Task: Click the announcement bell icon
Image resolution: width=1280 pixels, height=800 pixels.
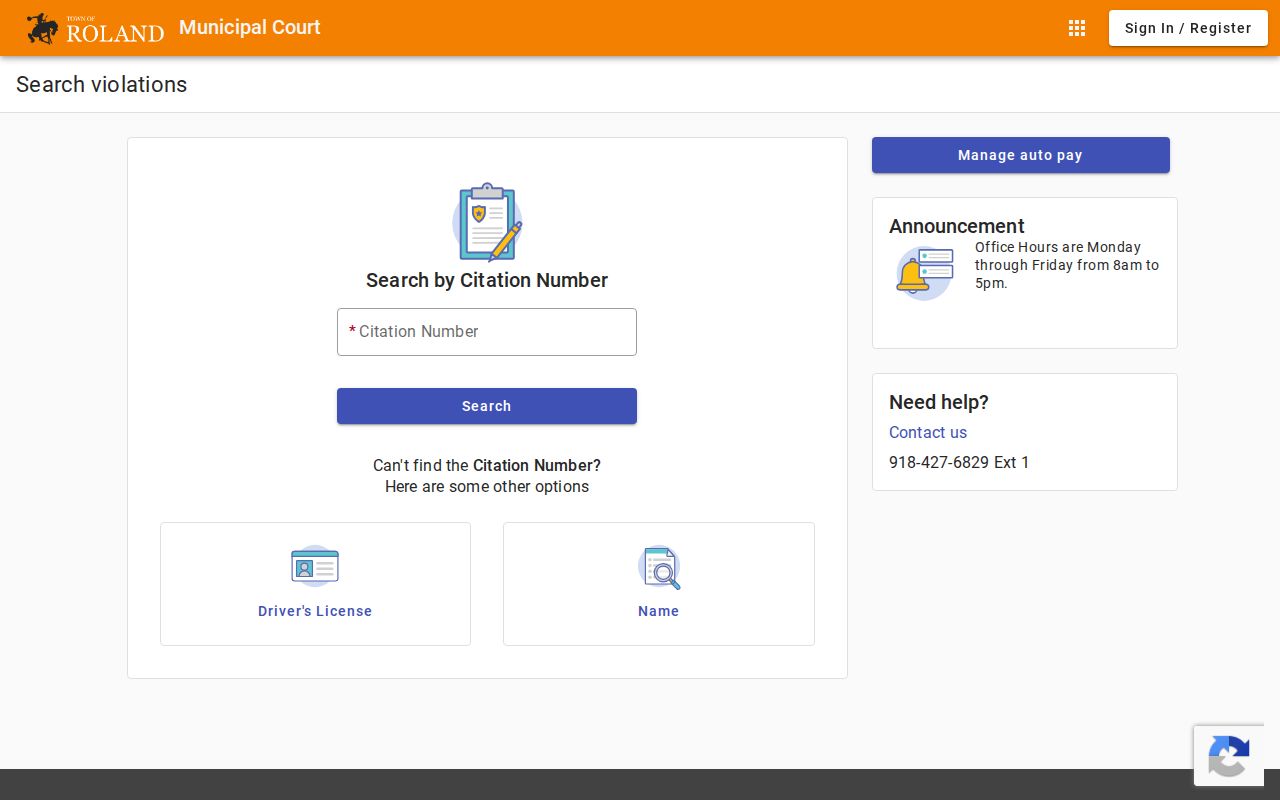Action: (x=925, y=272)
